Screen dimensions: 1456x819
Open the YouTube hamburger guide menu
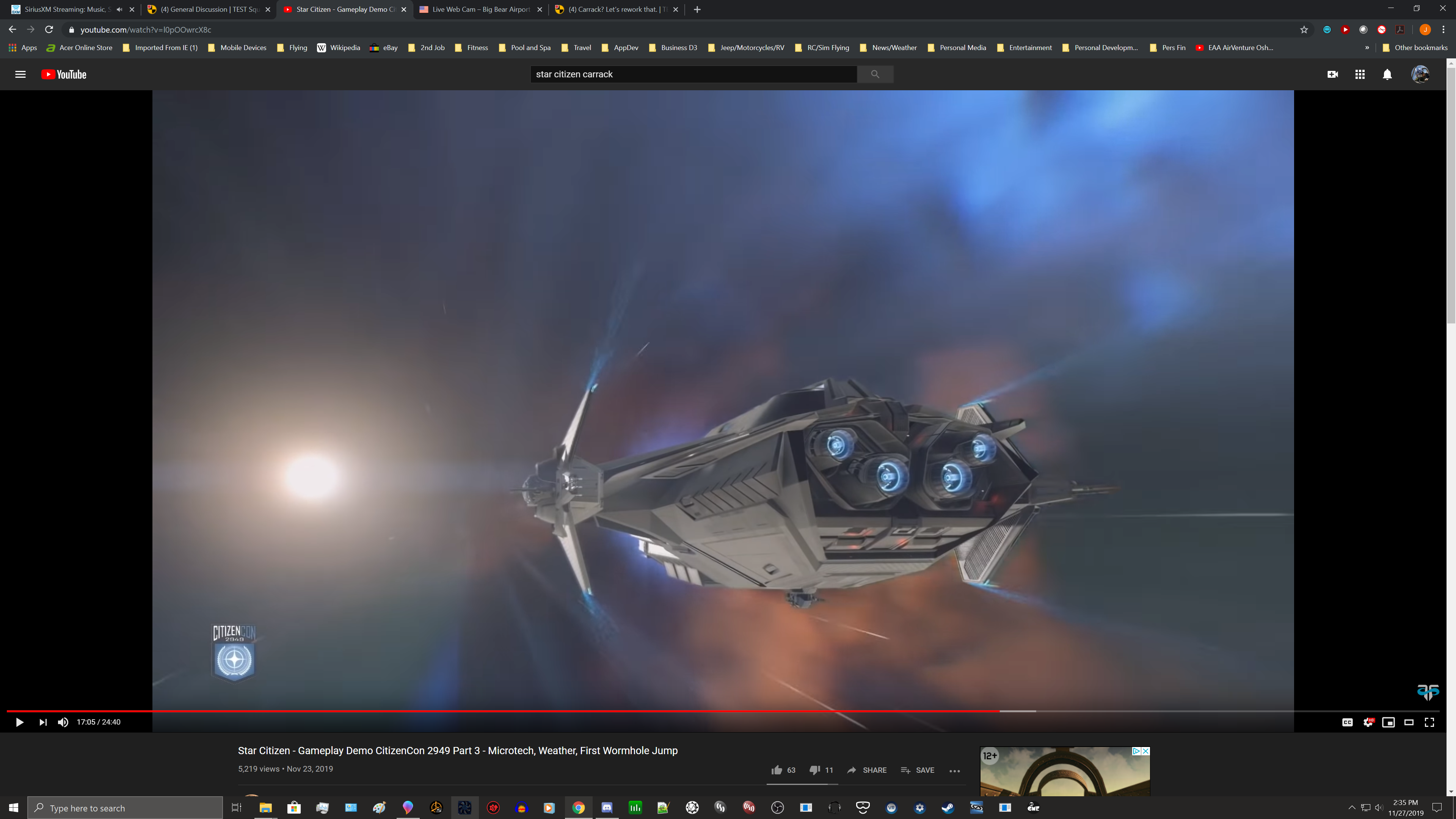(x=20, y=74)
